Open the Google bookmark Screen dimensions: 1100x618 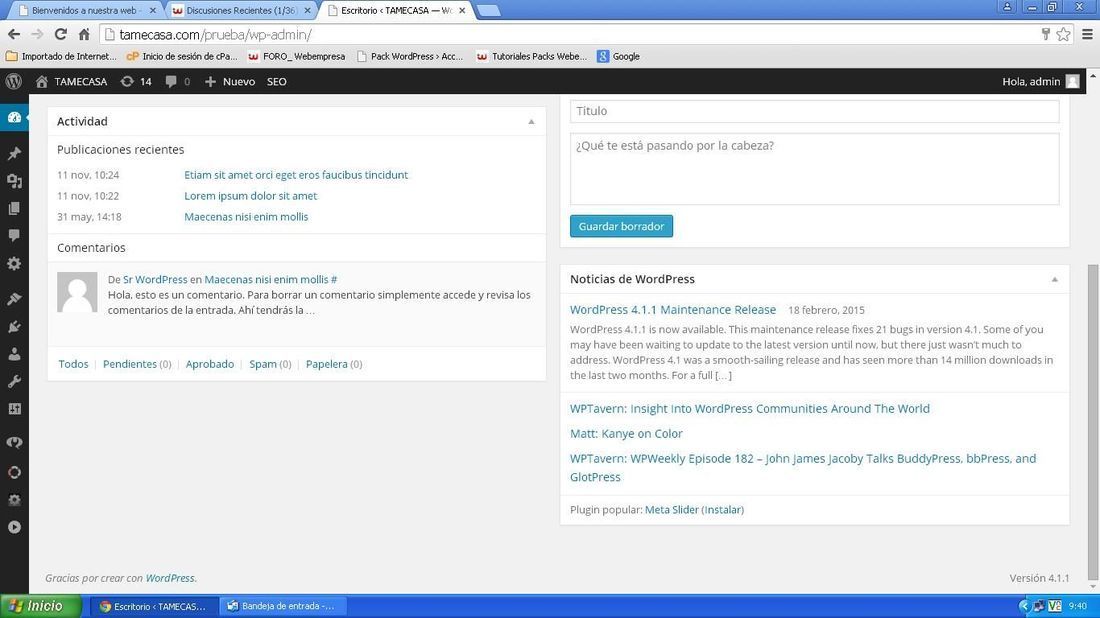618,56
